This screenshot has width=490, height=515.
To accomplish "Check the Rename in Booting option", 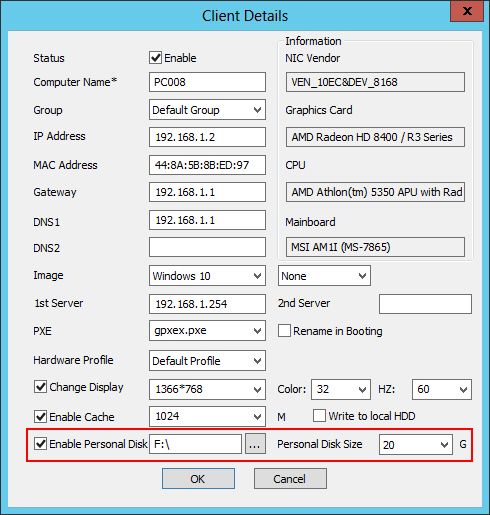I will 284,331.
